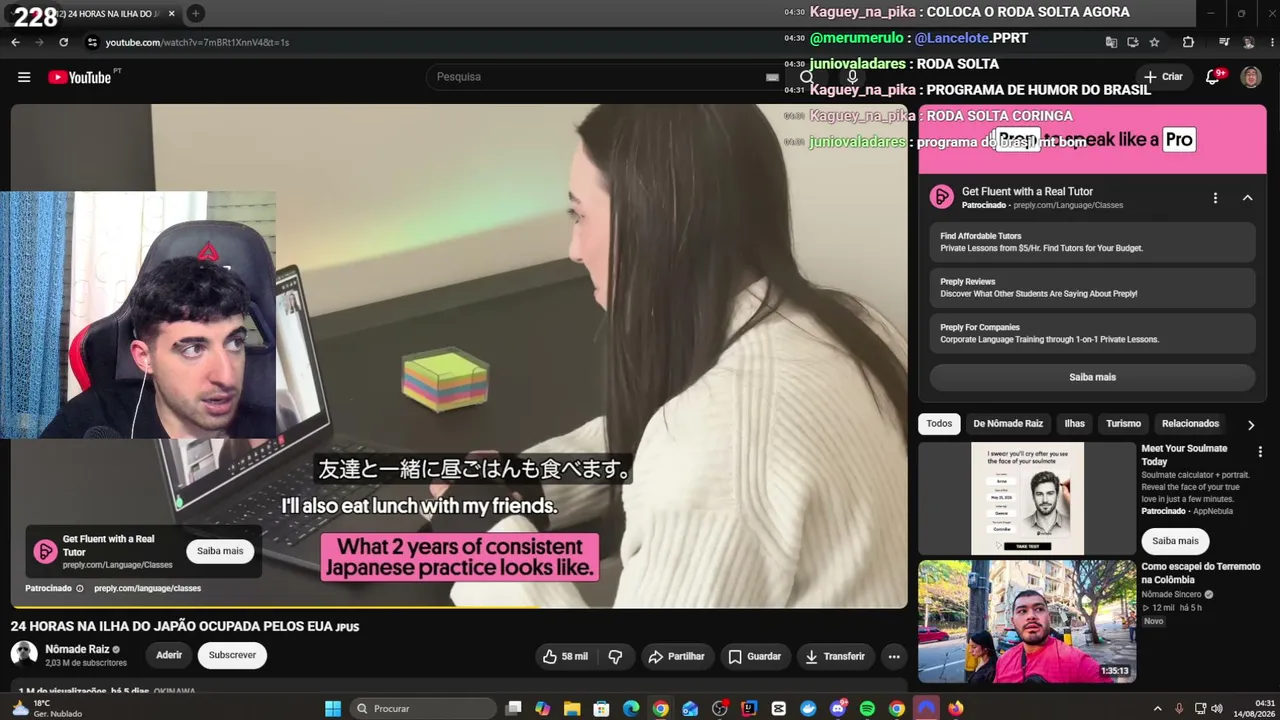The image size is (1280, 720).
Task: Open the YouTube notifications bell
Action: tap(1213, 77)
